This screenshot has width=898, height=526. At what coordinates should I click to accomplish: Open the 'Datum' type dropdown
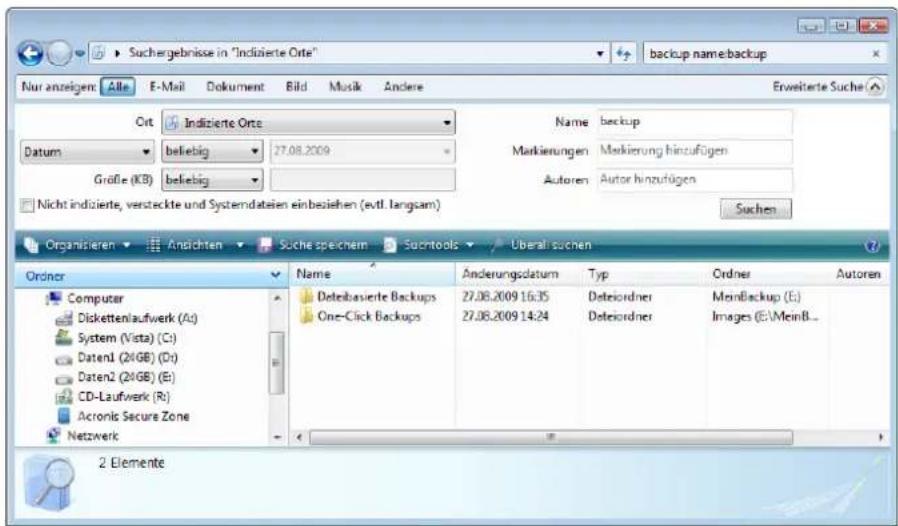87,152
